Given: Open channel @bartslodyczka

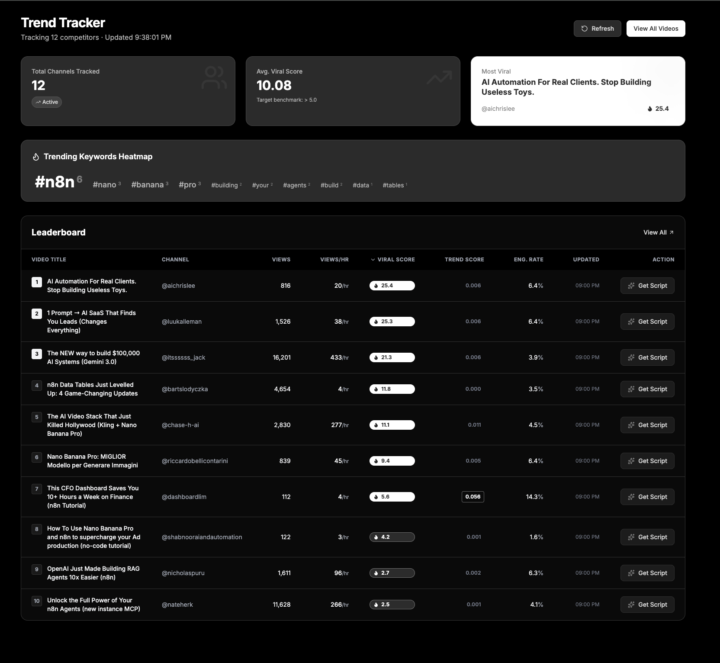Looking at the screenshot, I should pyautogui.click(x=185, y=389).
